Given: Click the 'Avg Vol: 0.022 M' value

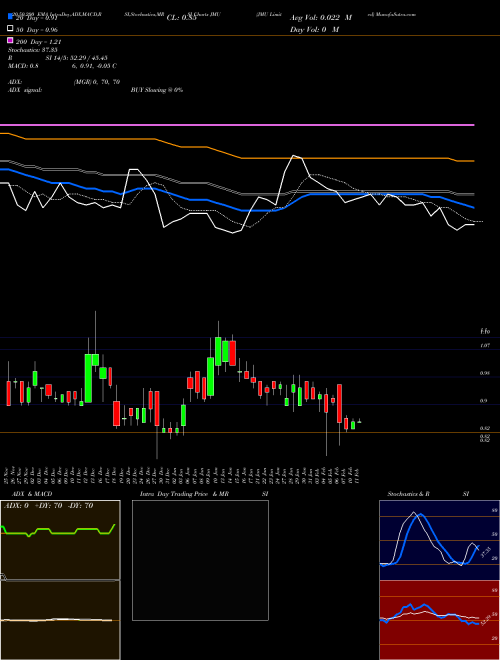Looking at the screenshot, I should [x=321, y=18].
